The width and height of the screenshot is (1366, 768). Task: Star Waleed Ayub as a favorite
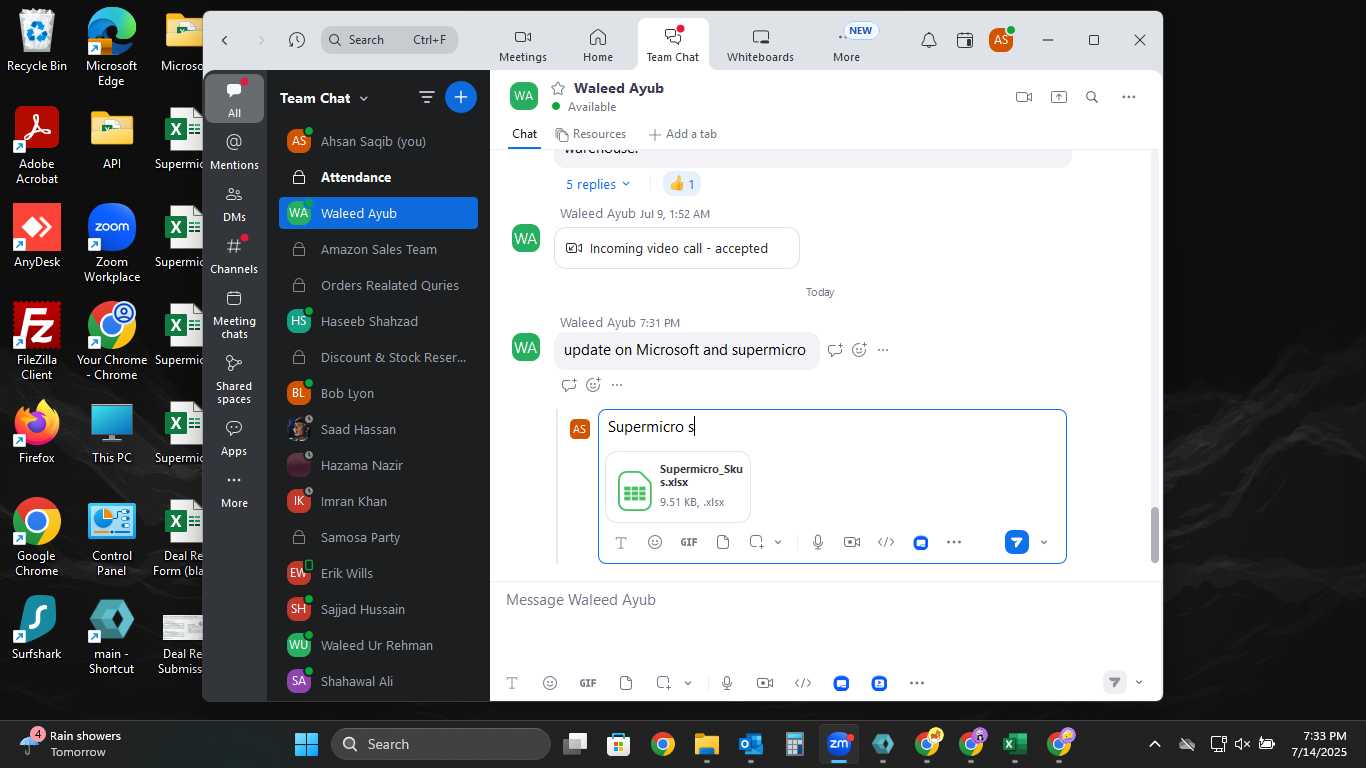(x=558, y=88)
